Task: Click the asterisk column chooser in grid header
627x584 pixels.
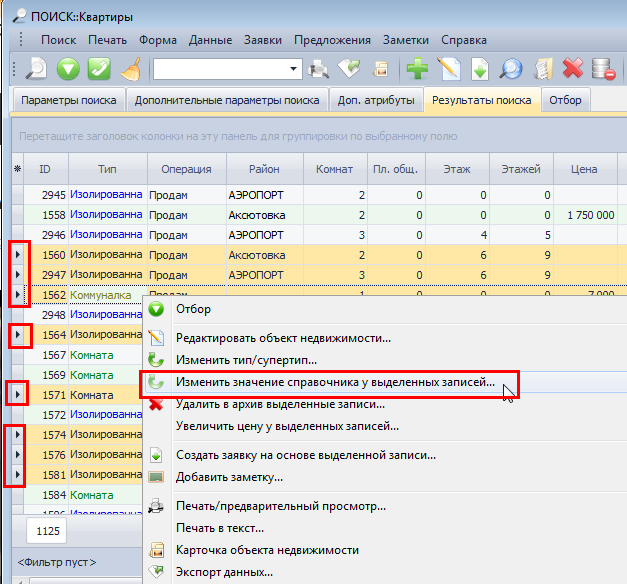Action: coord(17,169)
